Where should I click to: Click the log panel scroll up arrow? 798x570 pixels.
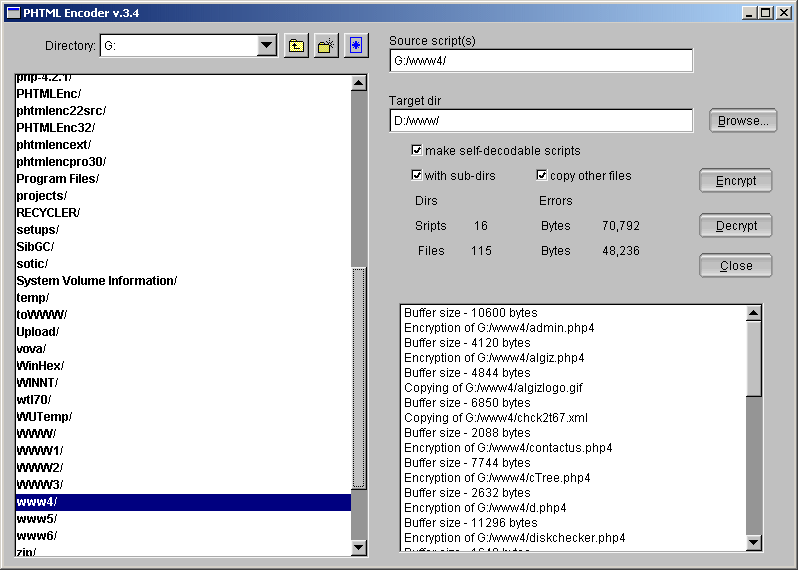(x=754, y=313)
